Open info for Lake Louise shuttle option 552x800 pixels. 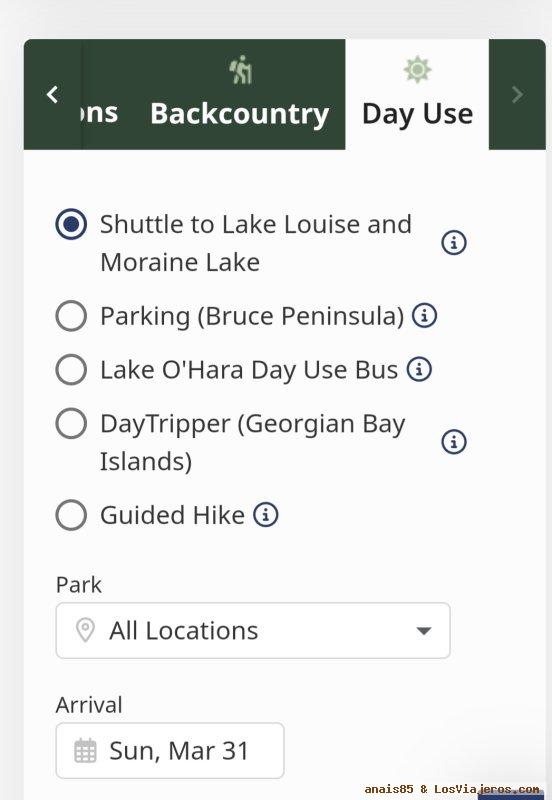454,242
